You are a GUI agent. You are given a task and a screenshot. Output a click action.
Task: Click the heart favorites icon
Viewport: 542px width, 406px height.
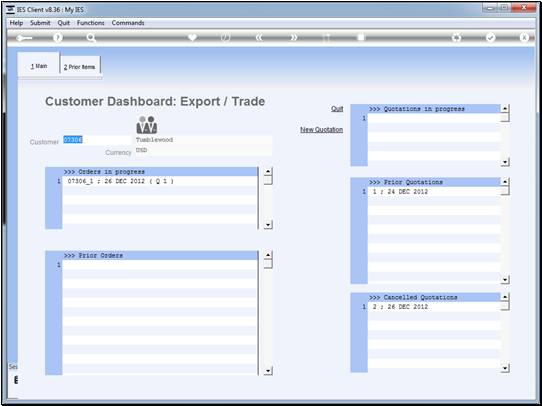click(x=193, y=37)
